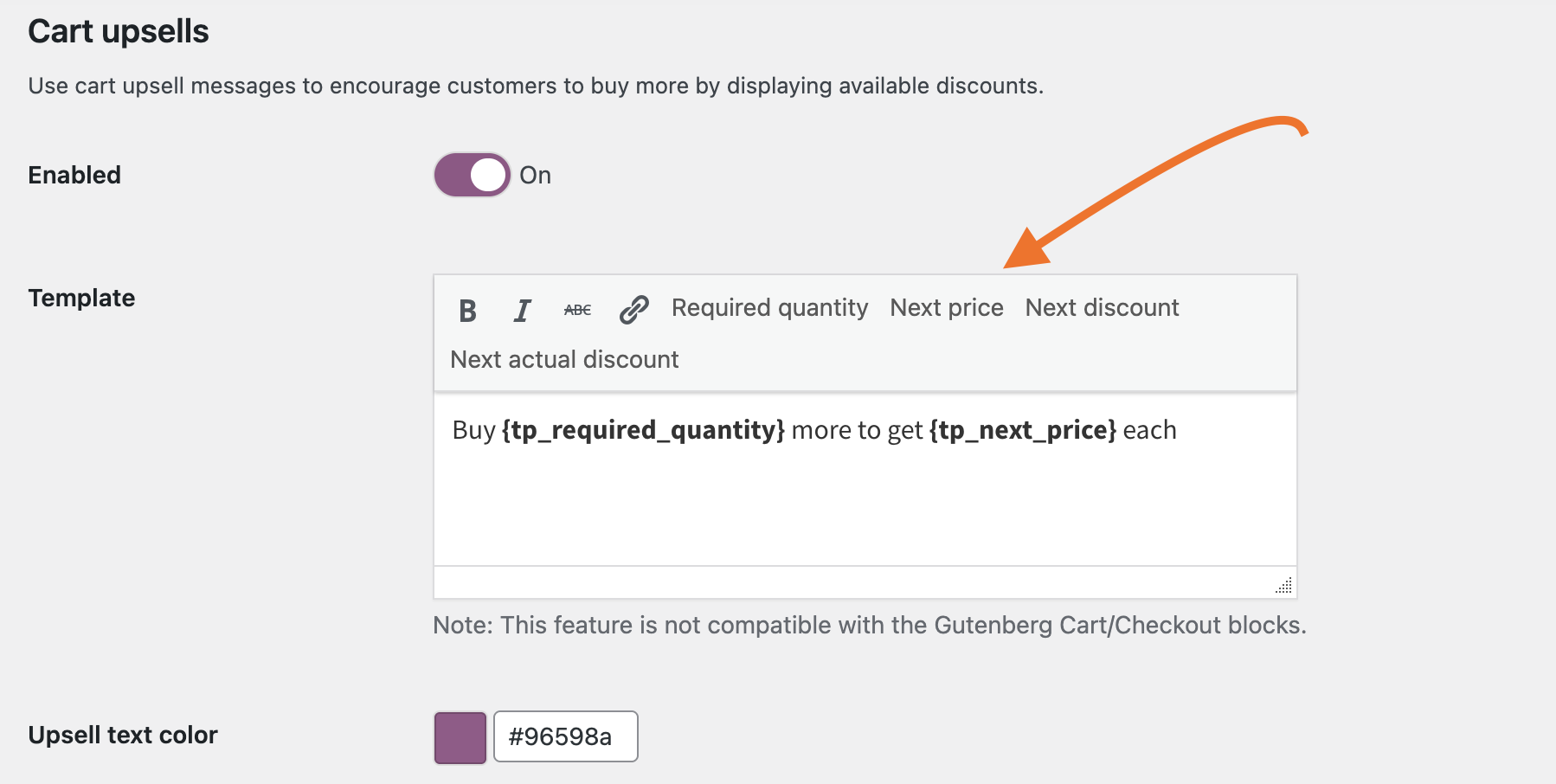Click the word each in the template
1556x784 pixels.
1149,431
